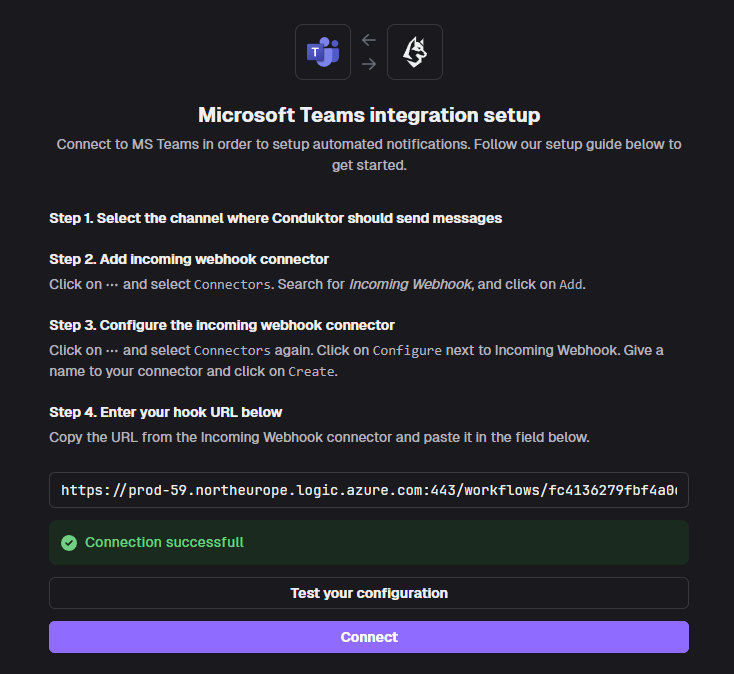Screen dimensions: 734x674
Task: Select Step 2 Add incoming webhook heading
Action: tap(189, 259)
